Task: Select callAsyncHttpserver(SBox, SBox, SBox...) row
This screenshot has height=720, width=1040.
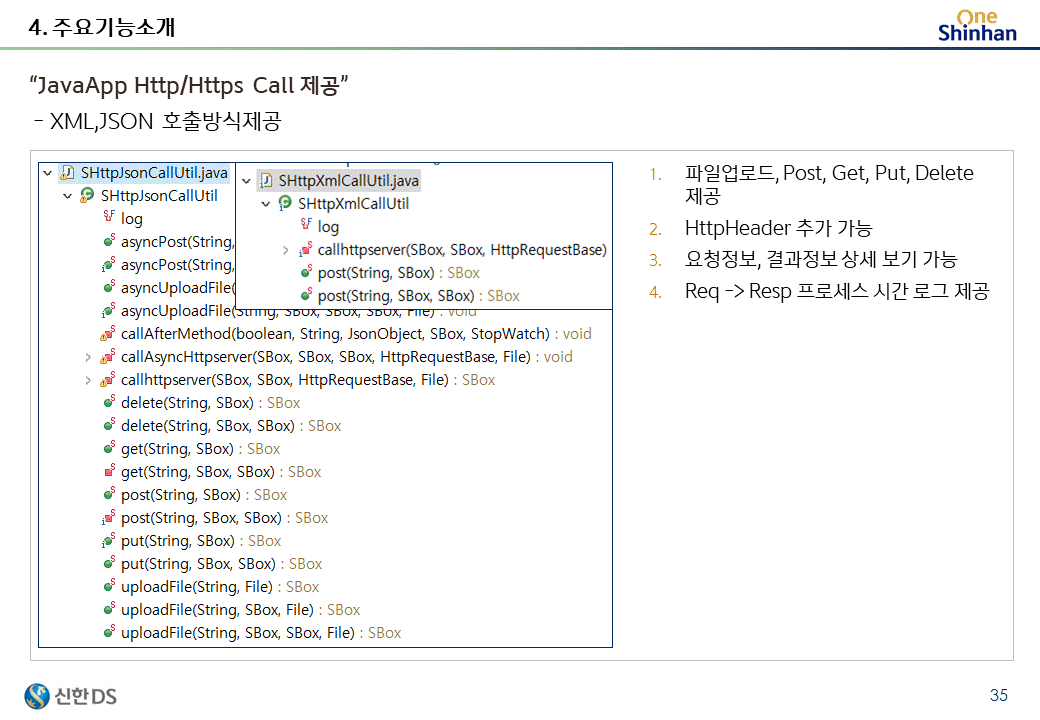Action: [347, 357]
